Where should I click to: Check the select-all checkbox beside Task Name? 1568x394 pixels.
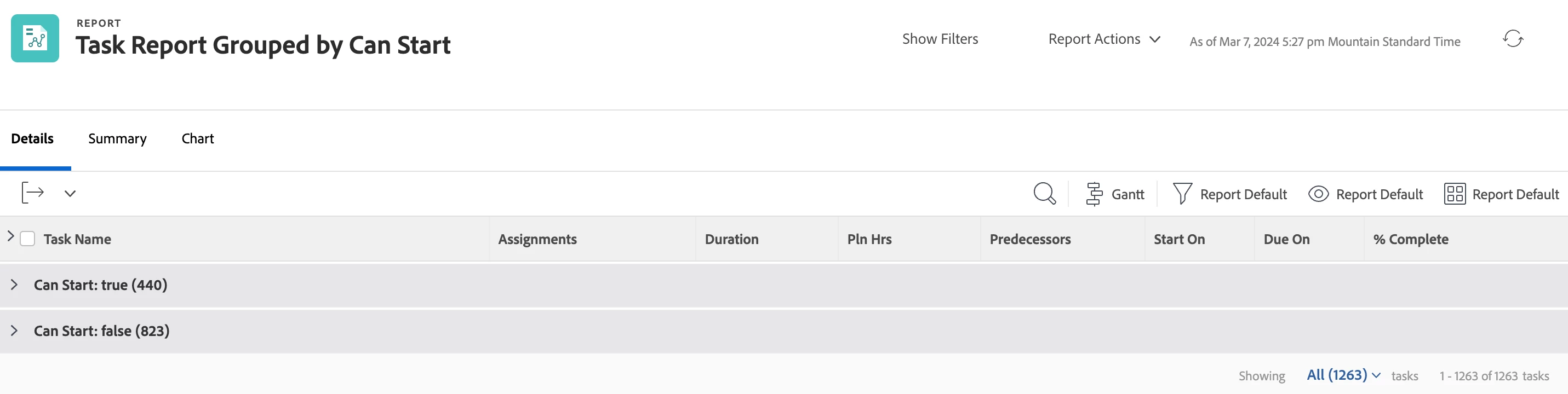point(27,239)
